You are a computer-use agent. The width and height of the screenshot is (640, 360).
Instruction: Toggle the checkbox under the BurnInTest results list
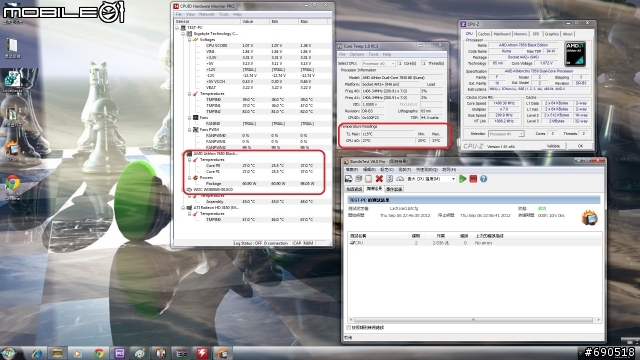pos(348,327)
